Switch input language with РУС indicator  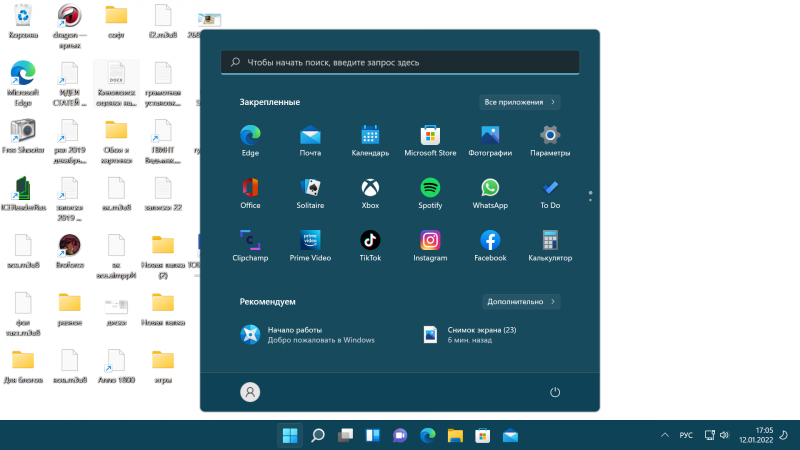686,436
